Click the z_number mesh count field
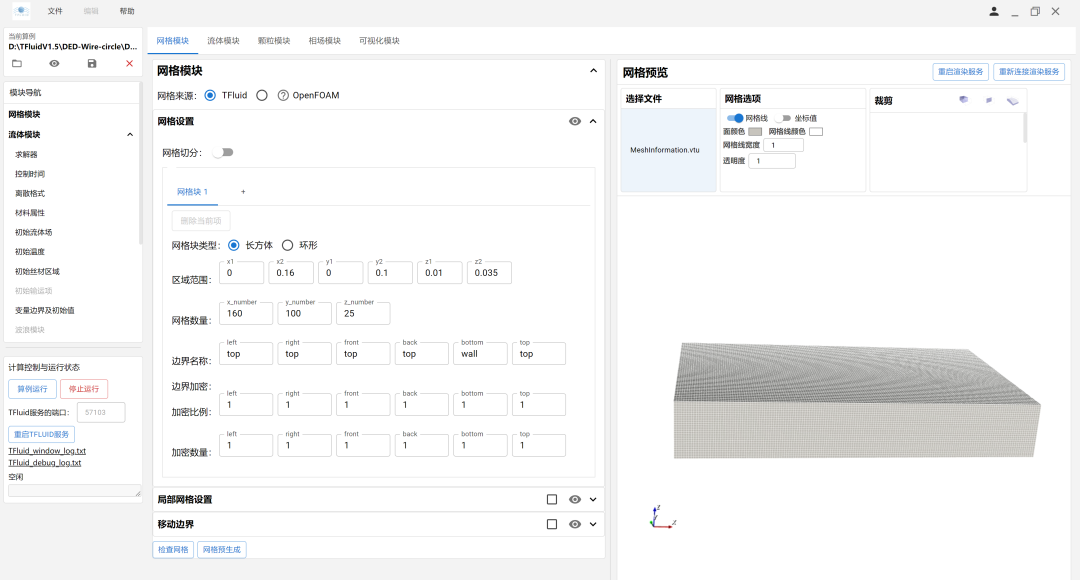 coord(363,313)
